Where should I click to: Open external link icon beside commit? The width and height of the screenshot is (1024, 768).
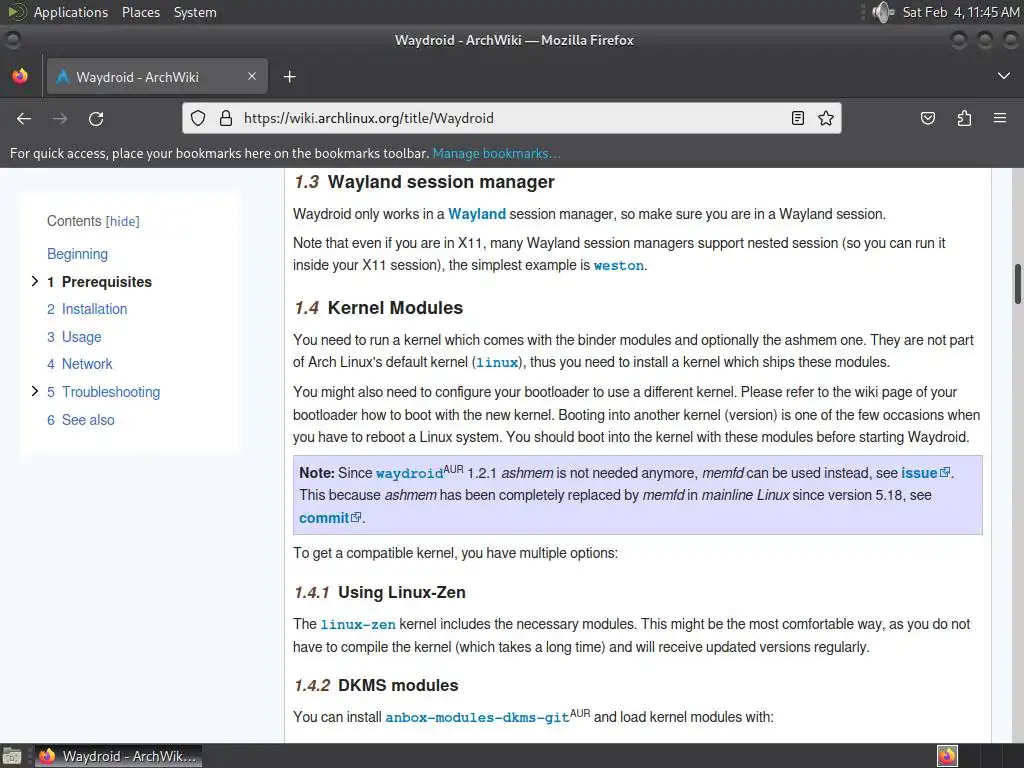pos(356,517)
